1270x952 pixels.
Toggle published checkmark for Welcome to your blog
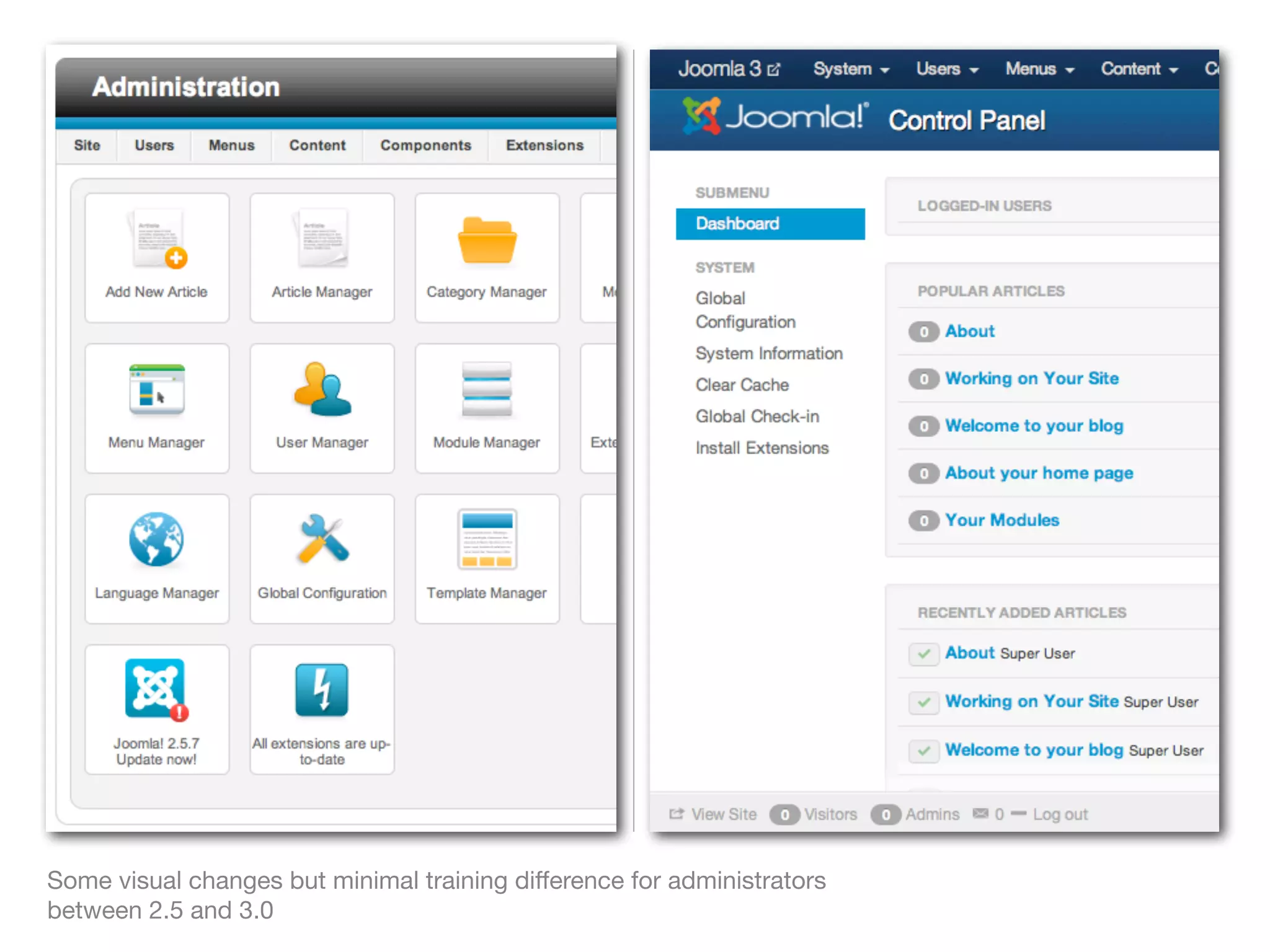924,751
